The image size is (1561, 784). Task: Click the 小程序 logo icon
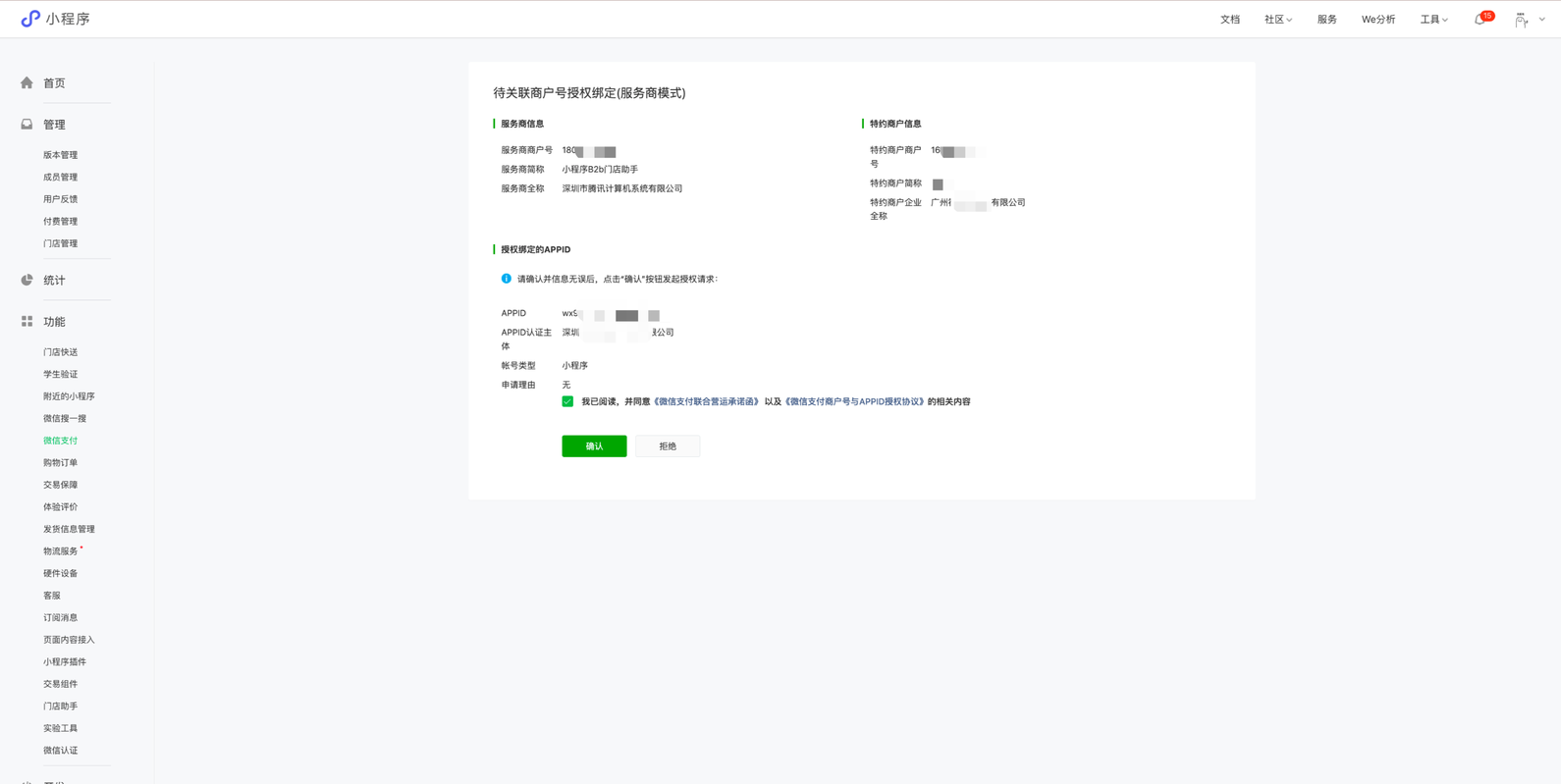click(x=30, y=19)
